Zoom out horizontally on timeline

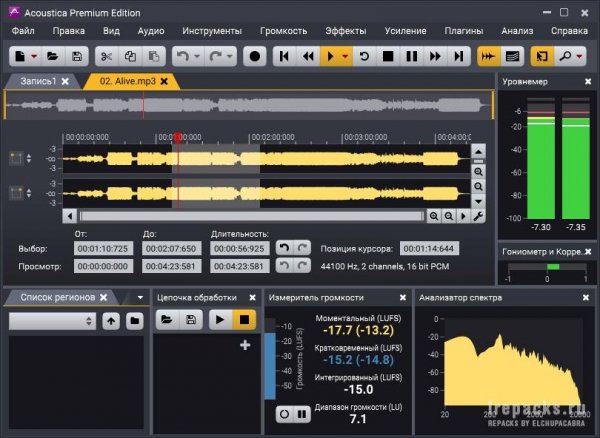(x=448, y=216)
